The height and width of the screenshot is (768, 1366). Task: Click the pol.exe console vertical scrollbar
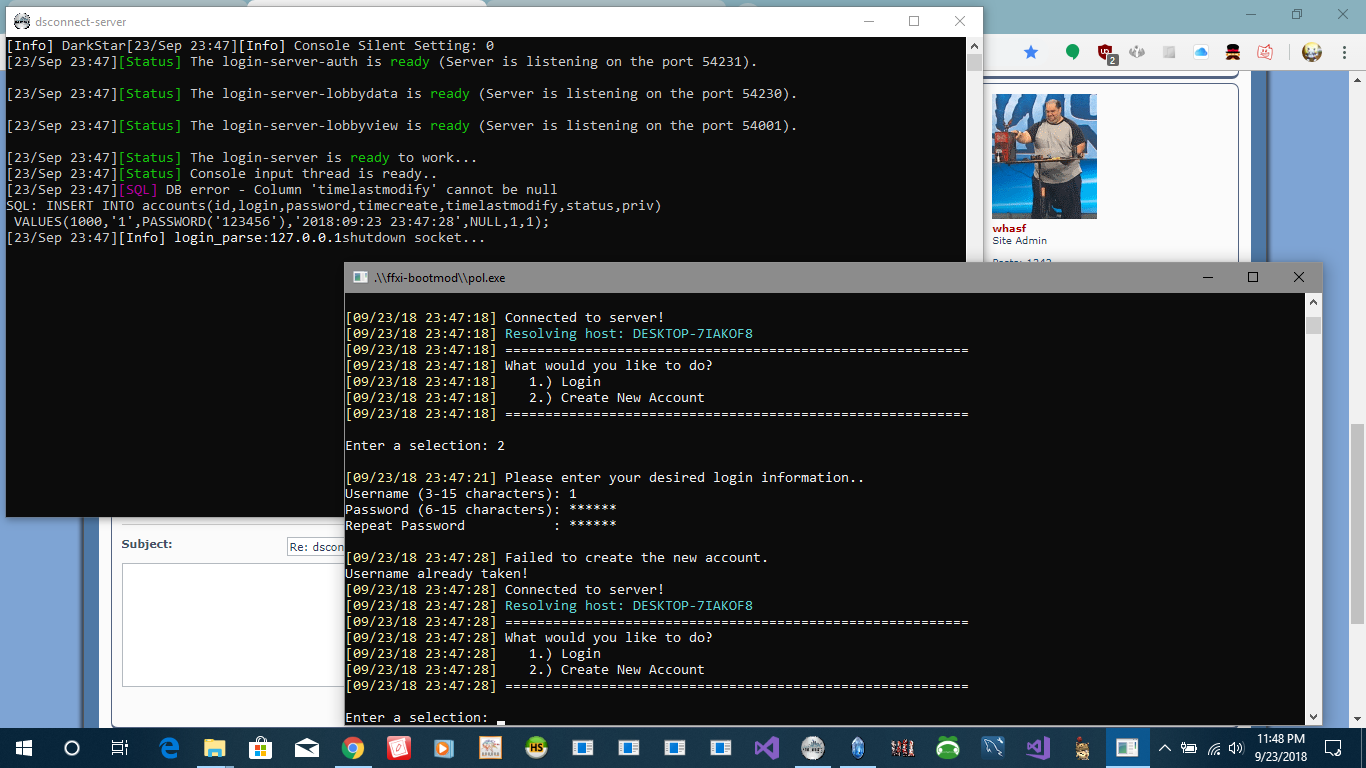coord(1314,500)
